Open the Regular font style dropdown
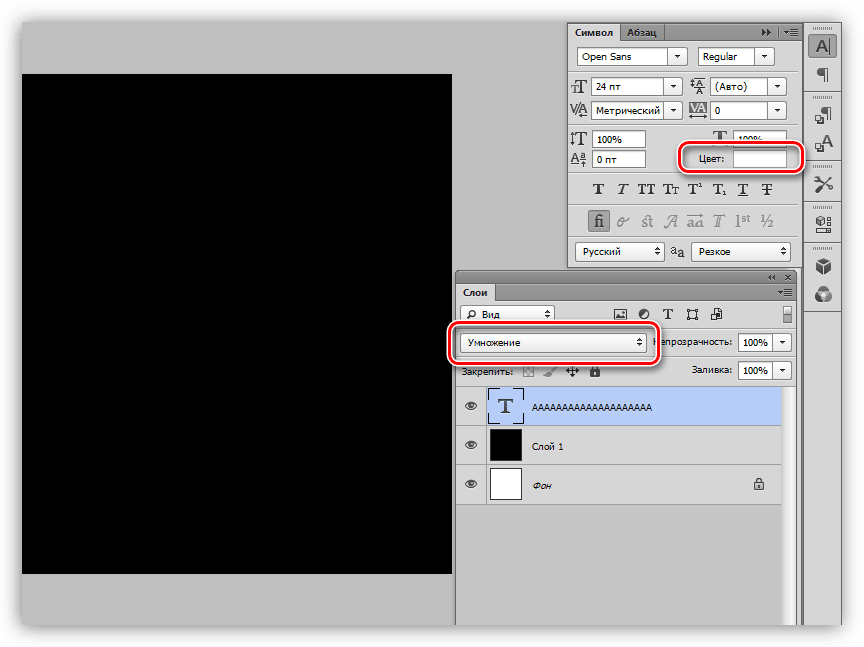The height and width of the screenshot is (647, 864). [764, 56]
